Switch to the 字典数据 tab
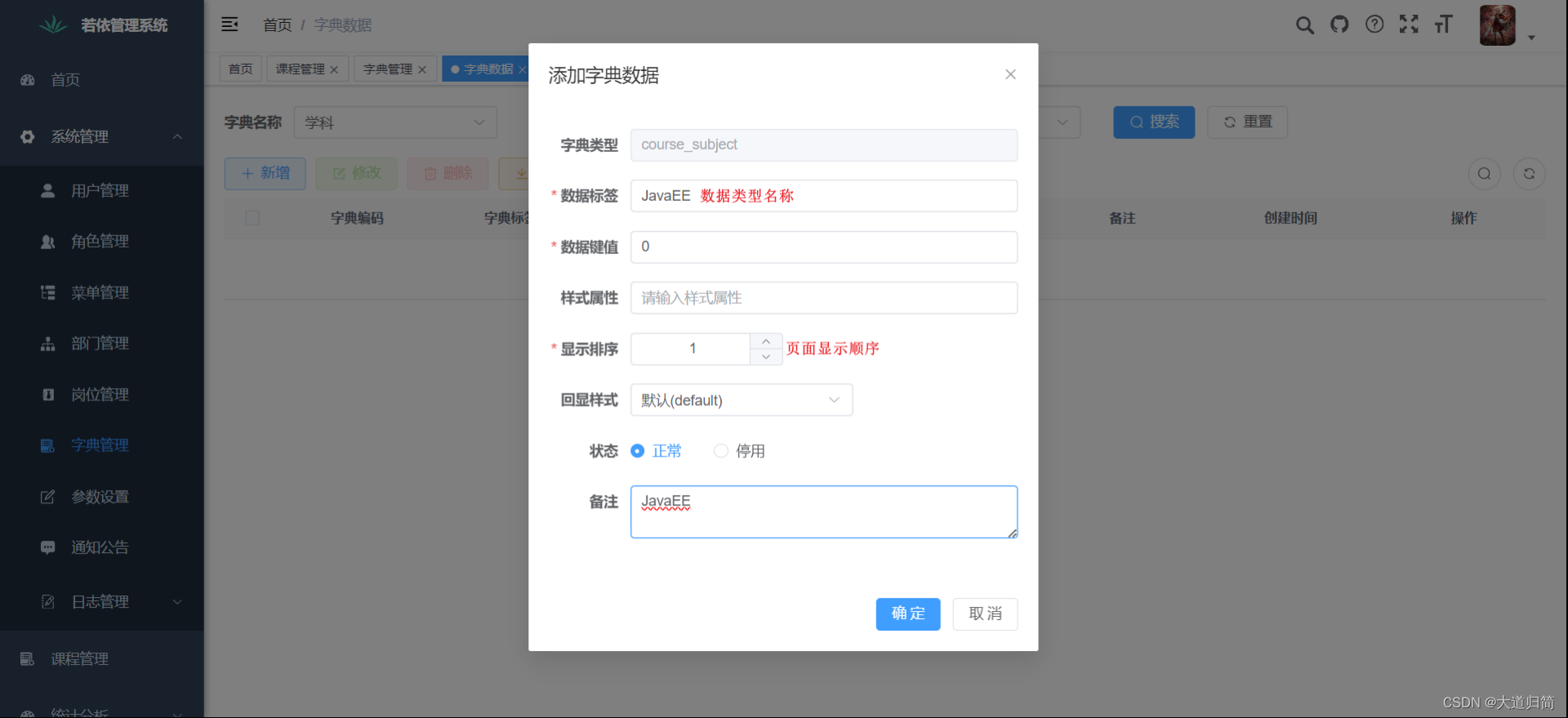The width and height of the screenshot is (1568, 718). (488, 69)
